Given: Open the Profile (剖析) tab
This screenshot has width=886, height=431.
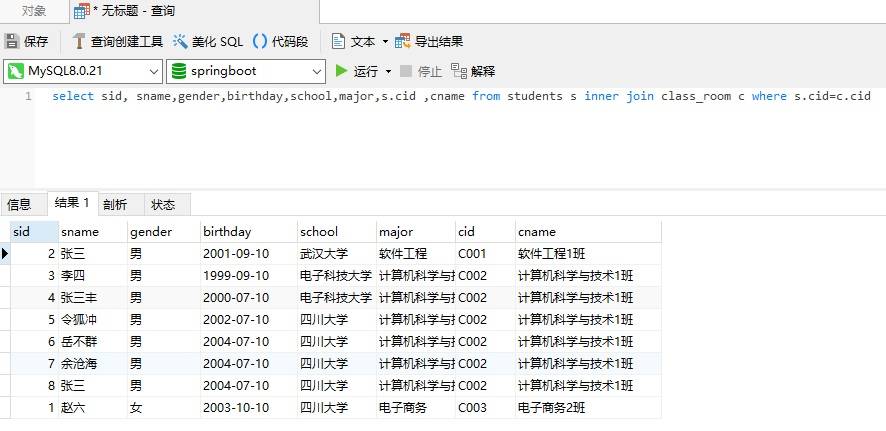Looking at the screenshot, I should click(115, 204).
